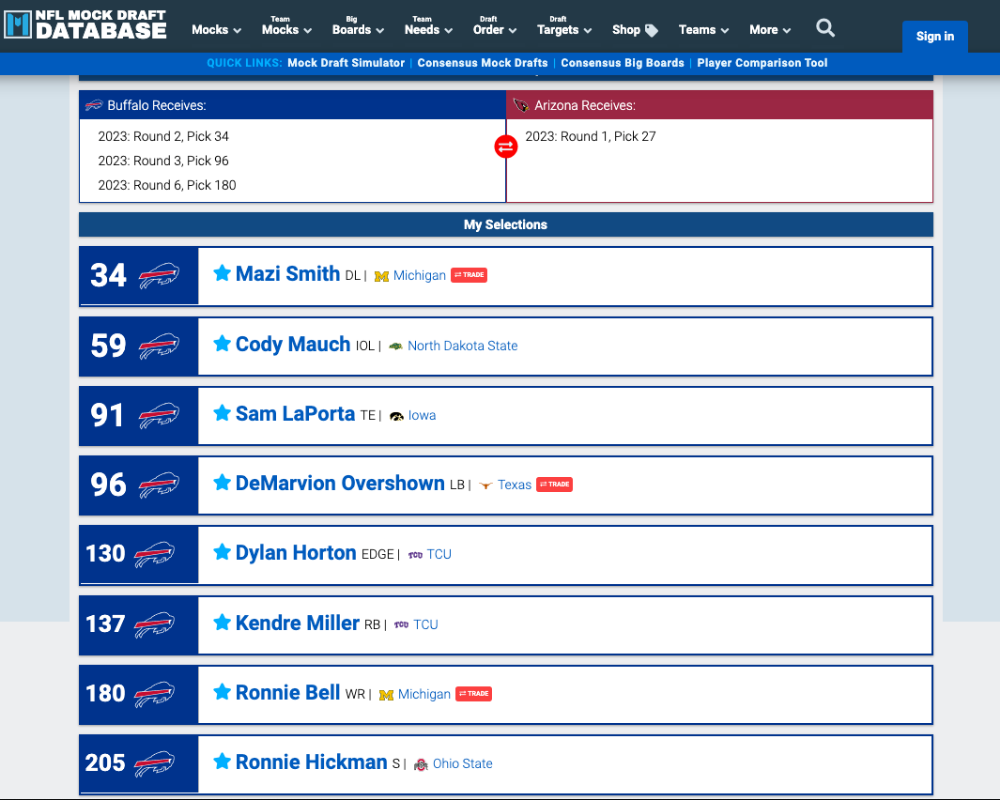Viewport: 1000px width, 800px height.
Task: Expand the Team Mocks dropdown
Action: click(286, 26)
